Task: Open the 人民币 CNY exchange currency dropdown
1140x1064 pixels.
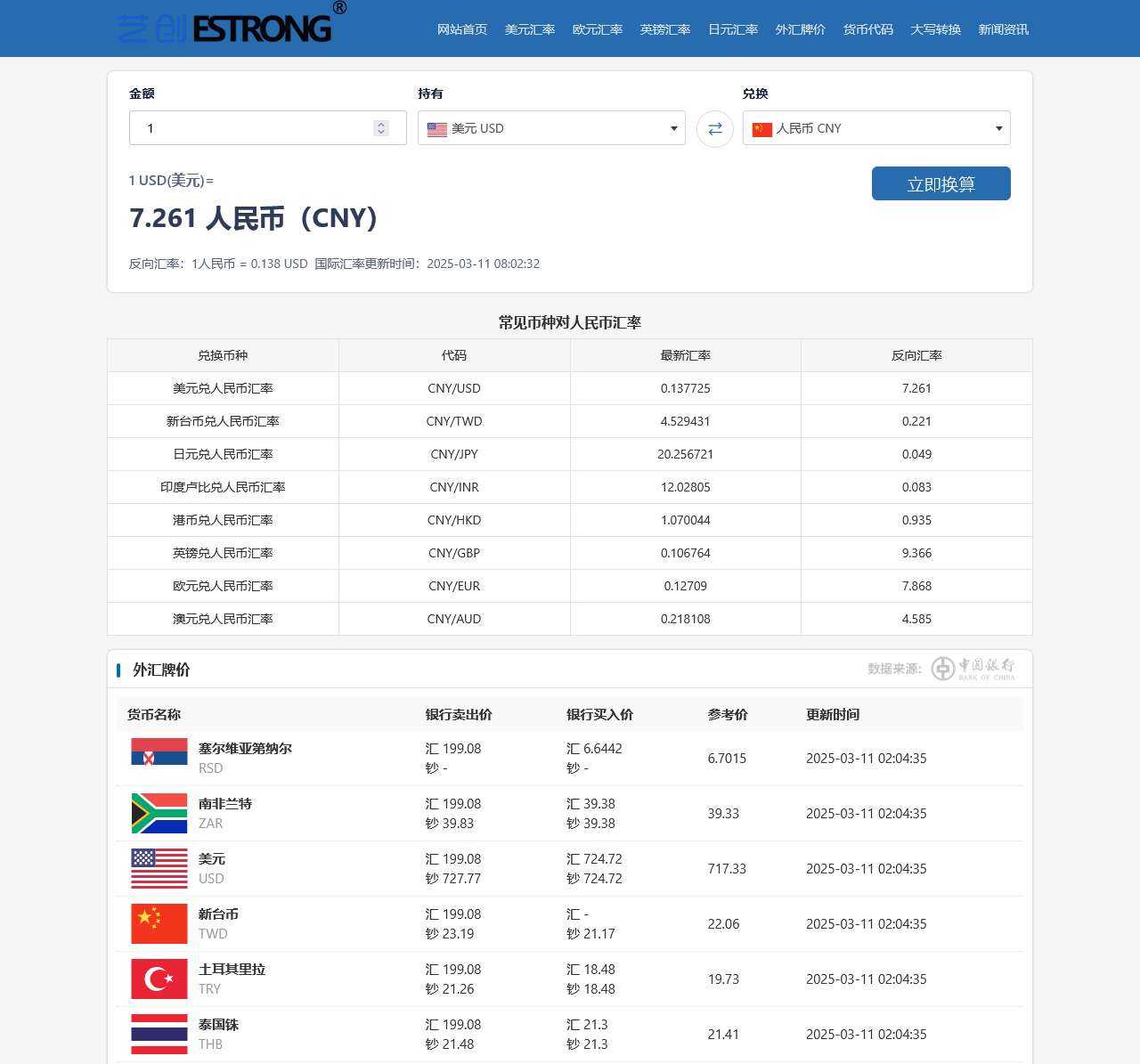Action: [876, 128]
